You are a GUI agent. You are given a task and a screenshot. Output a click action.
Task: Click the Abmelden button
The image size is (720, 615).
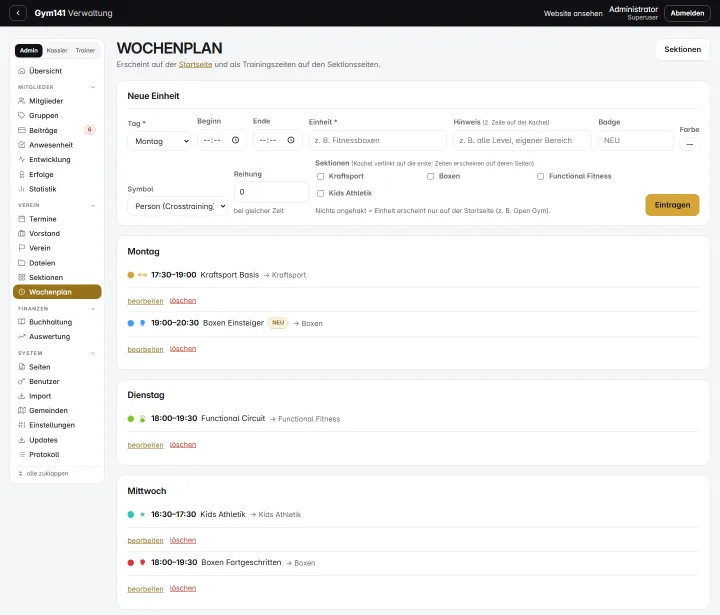(x=687, y=13)
